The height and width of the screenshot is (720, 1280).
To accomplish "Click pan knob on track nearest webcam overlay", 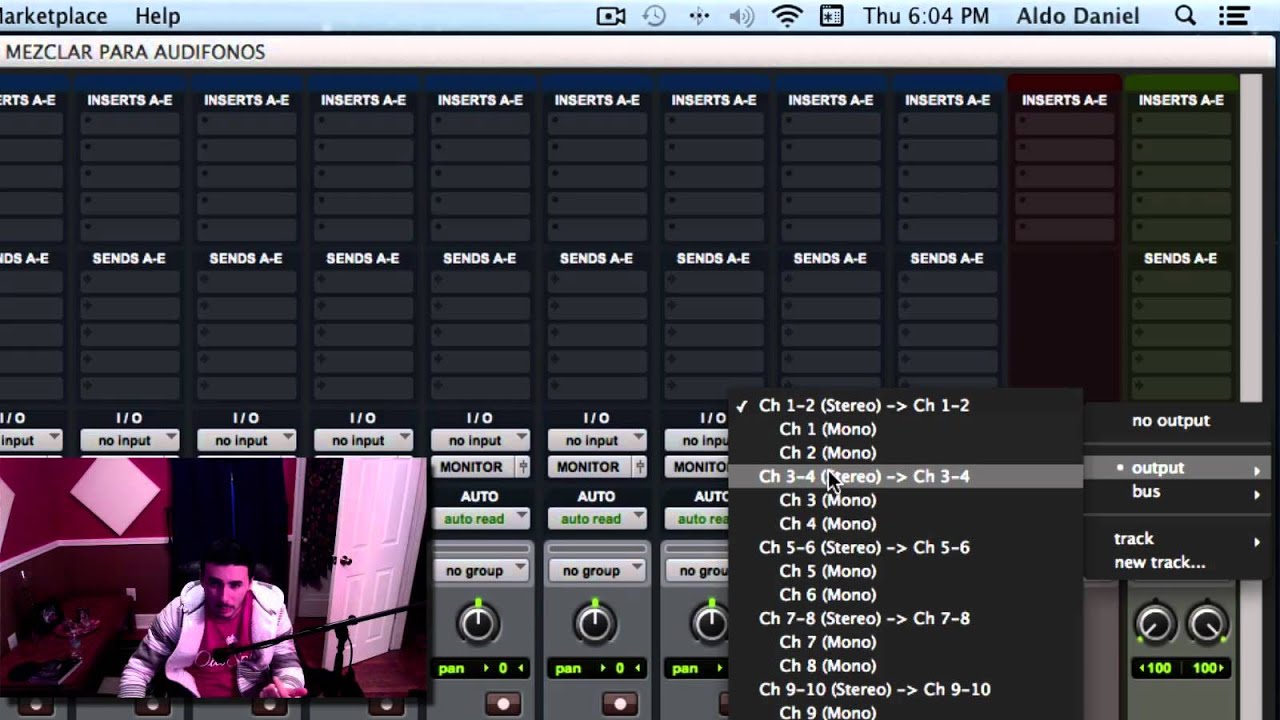I will coord(478,624).
